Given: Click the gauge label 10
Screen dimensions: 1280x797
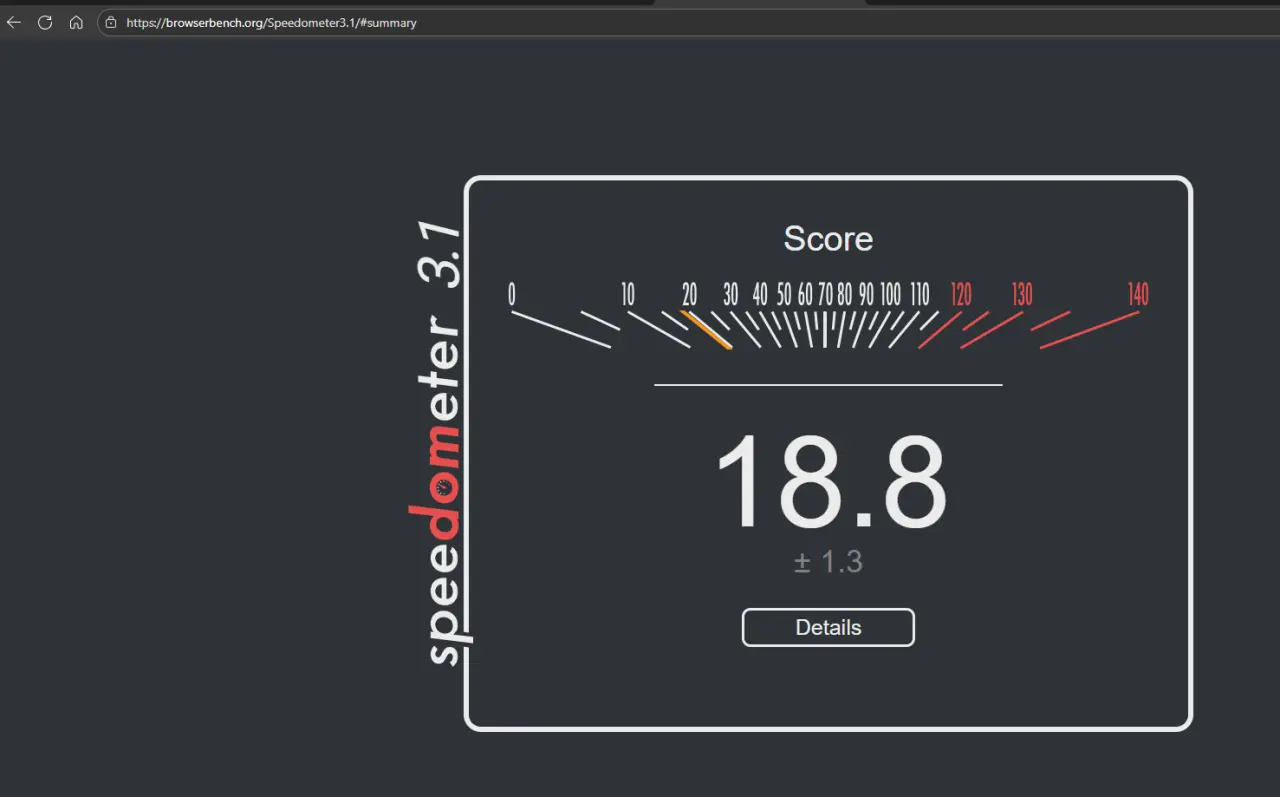Looking at the screenshot, I should [x=627, y=294].
